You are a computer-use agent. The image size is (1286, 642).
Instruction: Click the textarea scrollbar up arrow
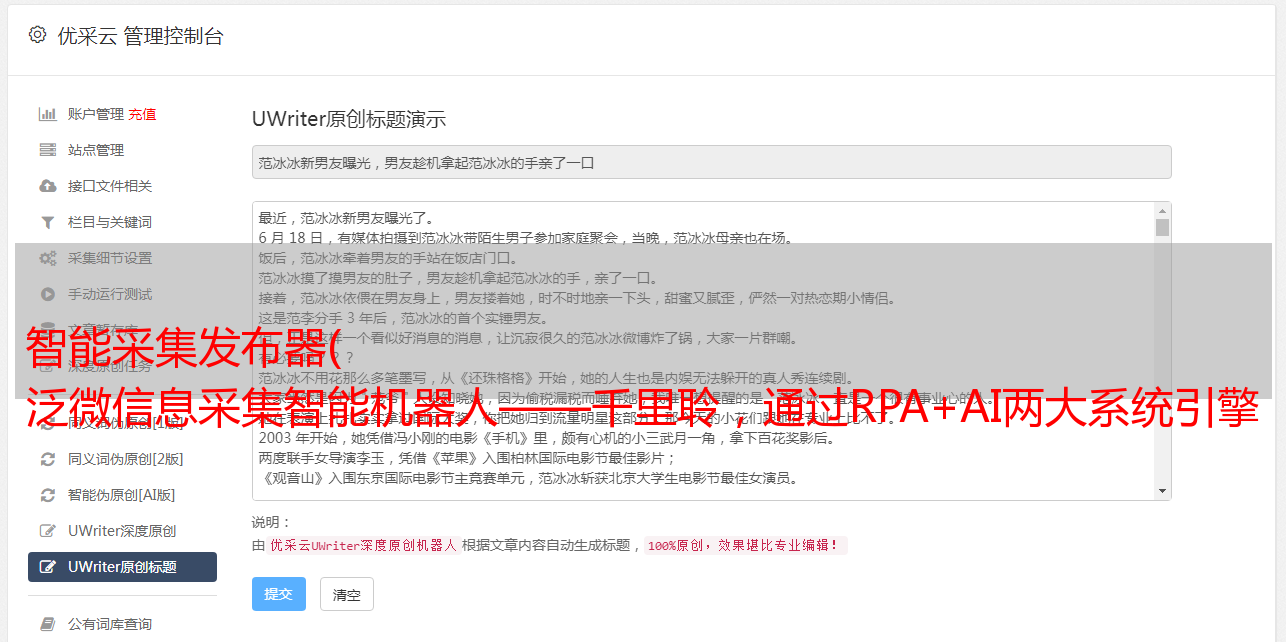point(1162,211)
